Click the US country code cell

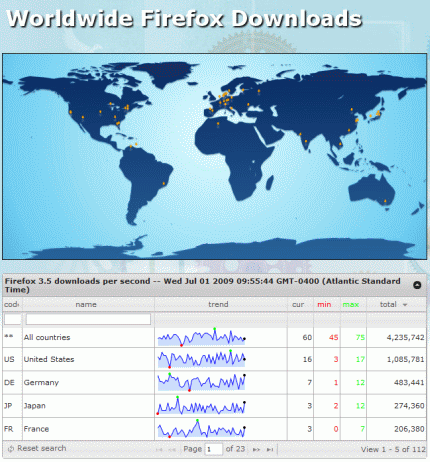click(x=9, y=359)
